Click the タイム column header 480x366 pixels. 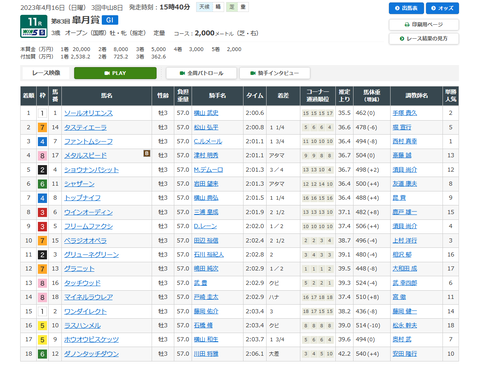[x=255, y=96]
